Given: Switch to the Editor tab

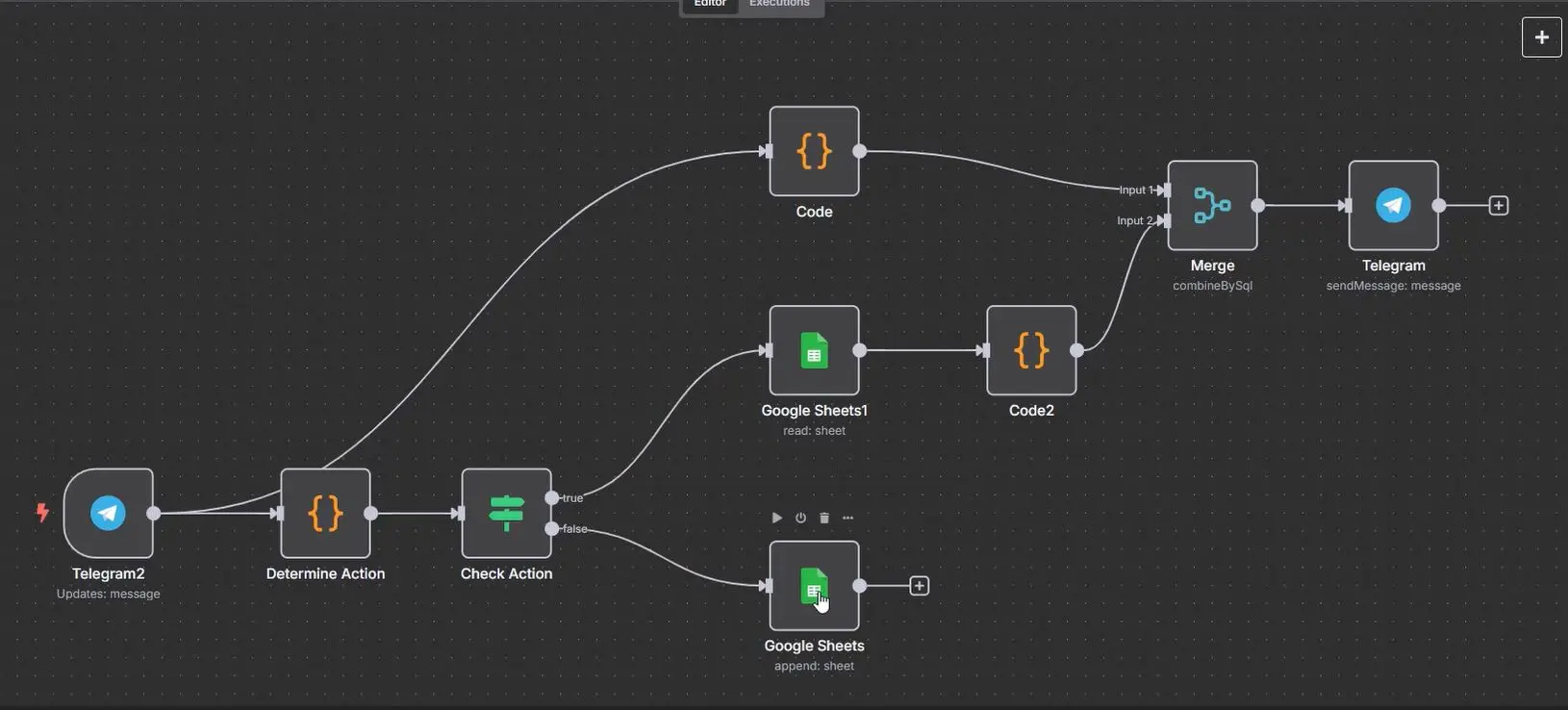Looking at the screenshot, I should (x=710, y=5).
